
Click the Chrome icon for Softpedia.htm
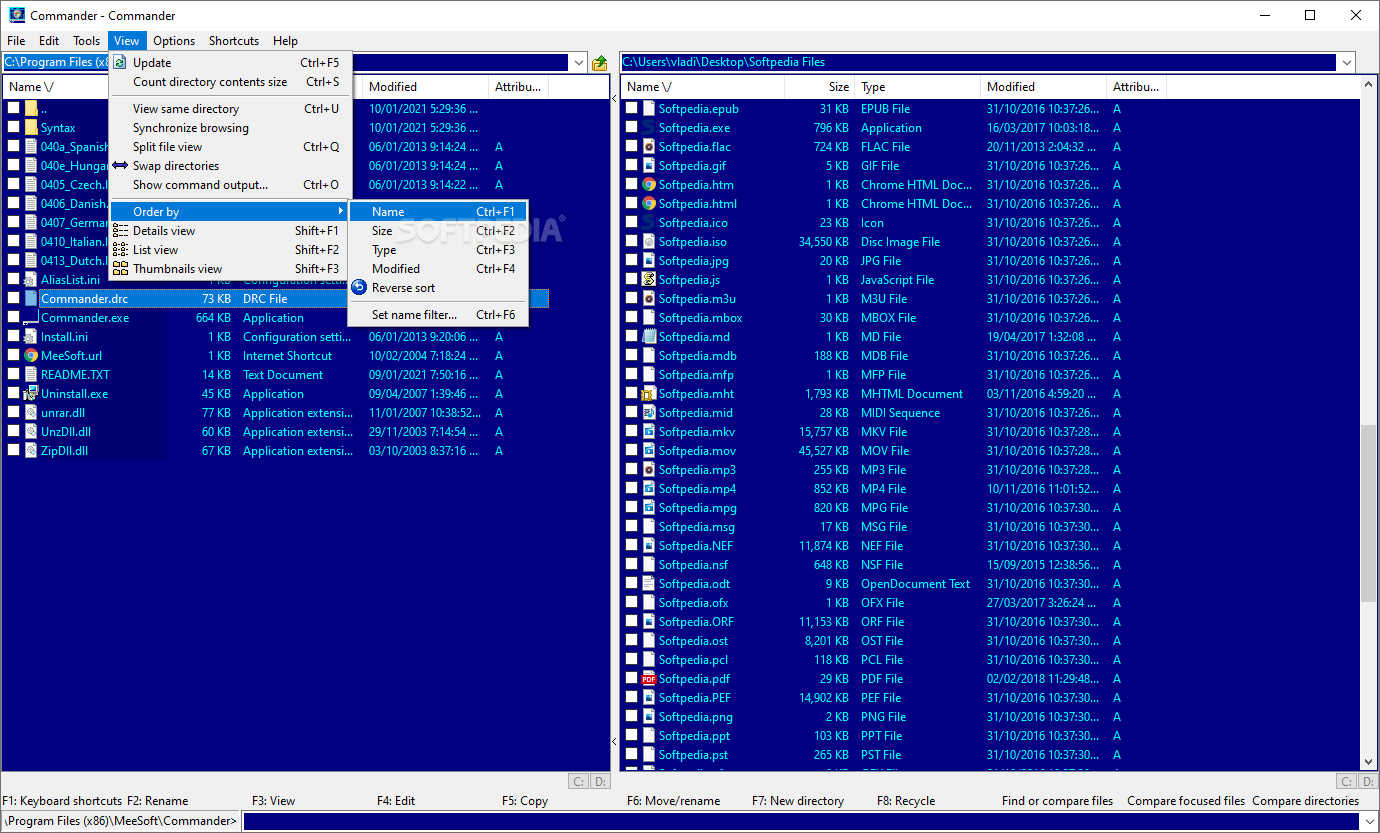649,185
